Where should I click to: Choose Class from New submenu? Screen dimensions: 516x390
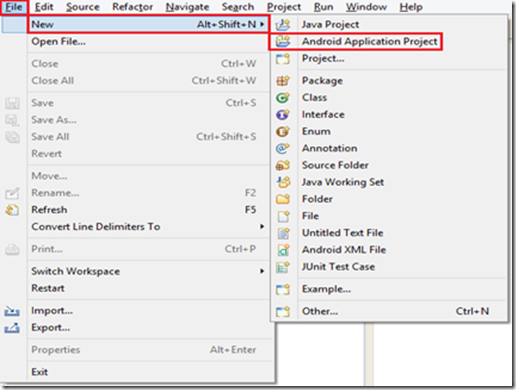tap(389, 98)
